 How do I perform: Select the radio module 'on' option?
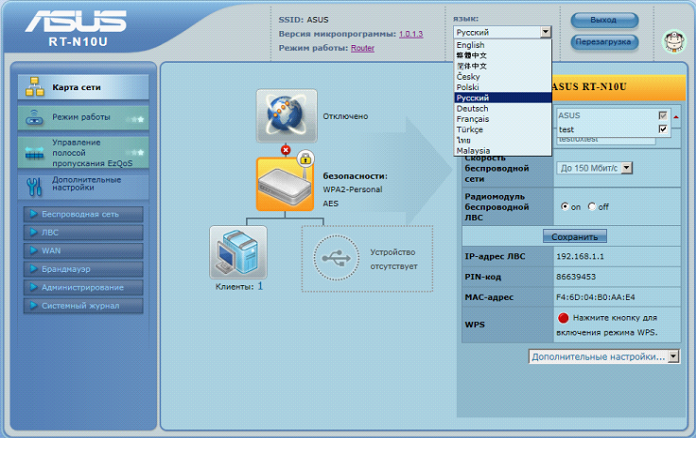(565, 206)
